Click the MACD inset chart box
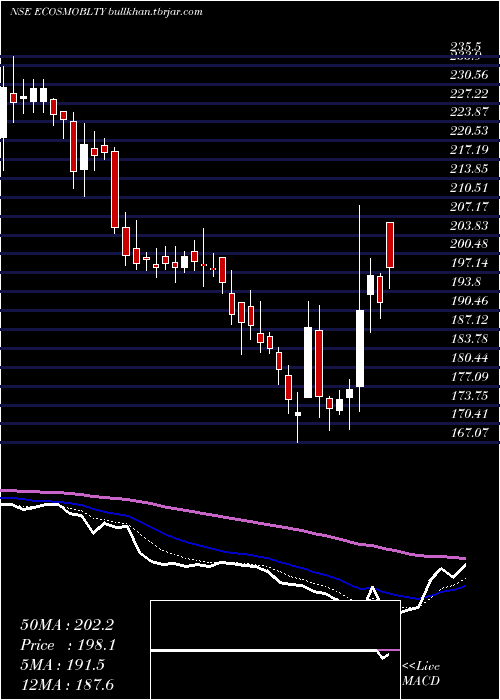This screenshot has height=700, width=500. click(275, 650)
